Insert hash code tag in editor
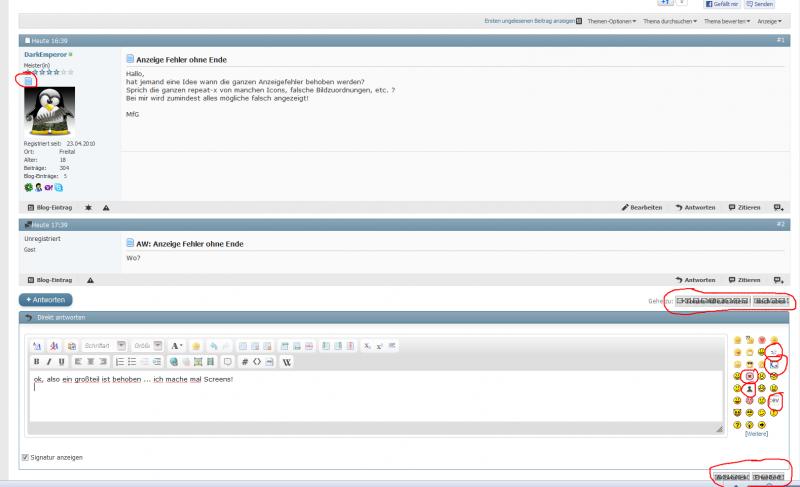 click(x=245, y=361)
